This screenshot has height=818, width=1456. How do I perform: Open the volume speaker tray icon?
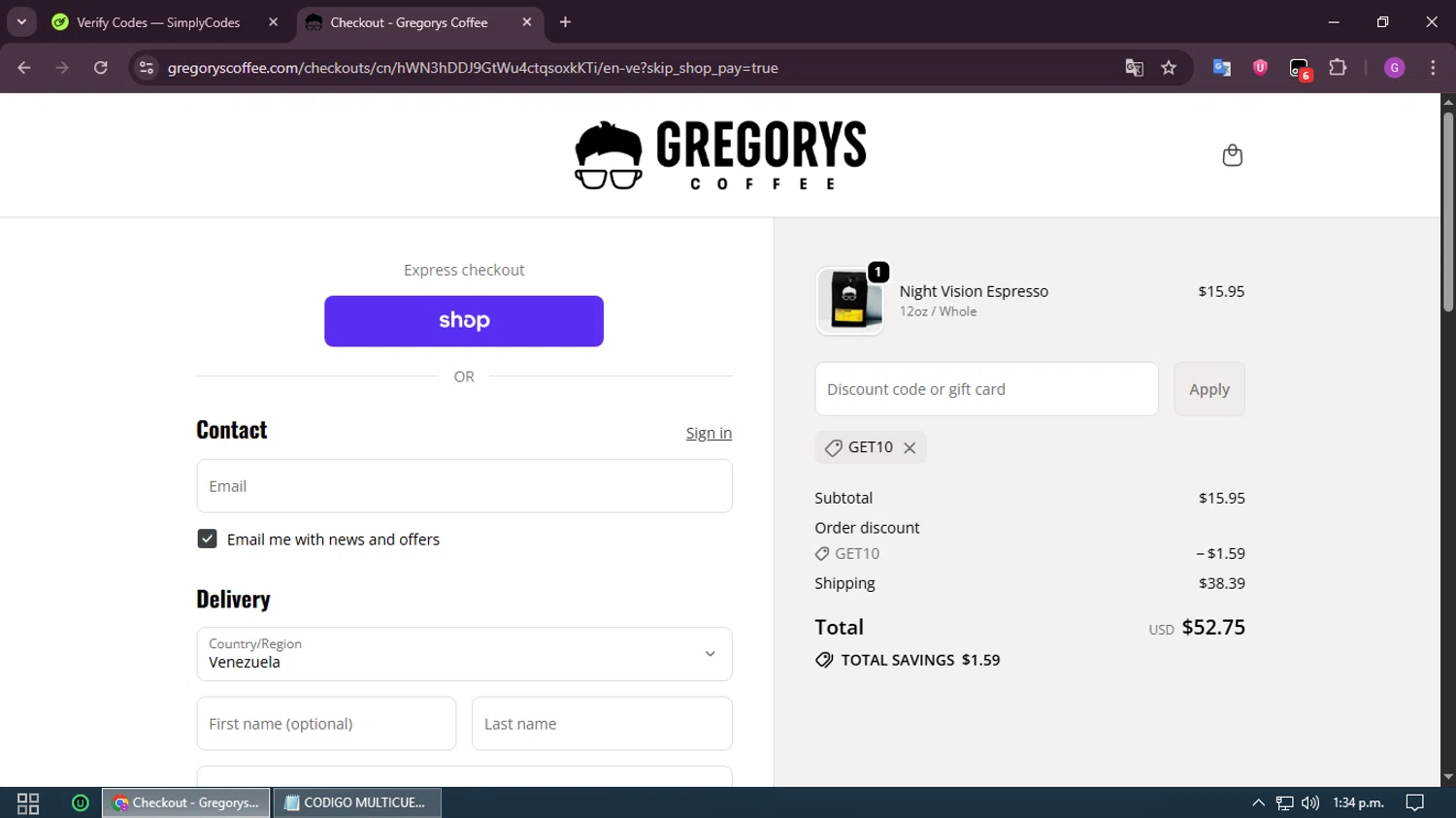pos(1310,802)
